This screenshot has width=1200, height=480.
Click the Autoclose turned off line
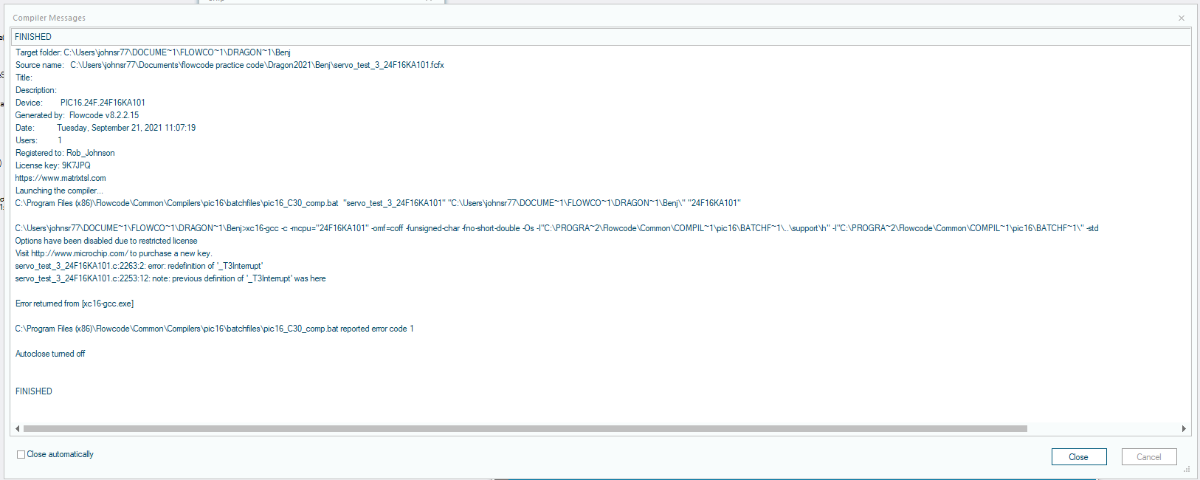[x=51, y=354]
